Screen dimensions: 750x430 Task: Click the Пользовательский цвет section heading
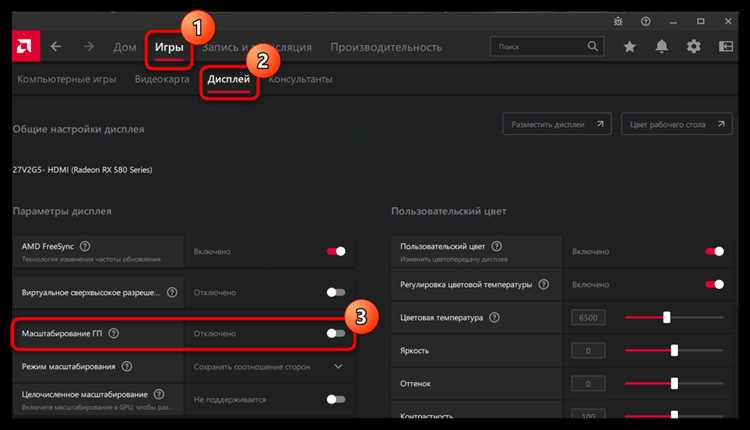click(449, 211)
